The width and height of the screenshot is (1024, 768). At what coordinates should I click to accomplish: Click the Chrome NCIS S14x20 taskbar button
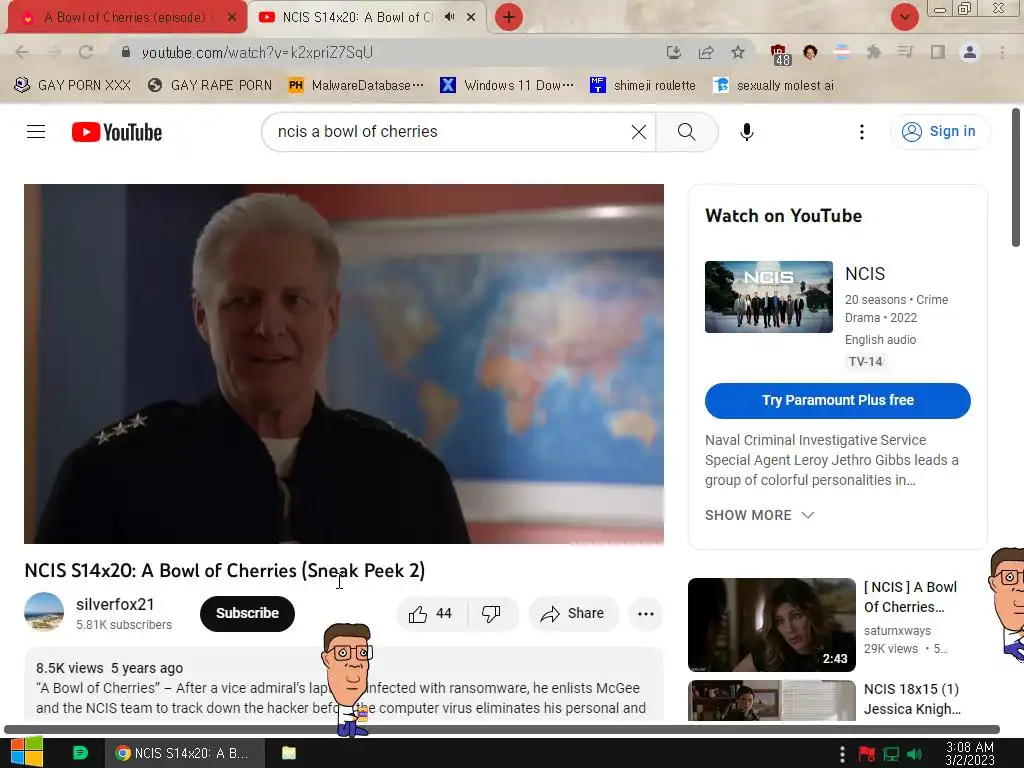[185, 753]
